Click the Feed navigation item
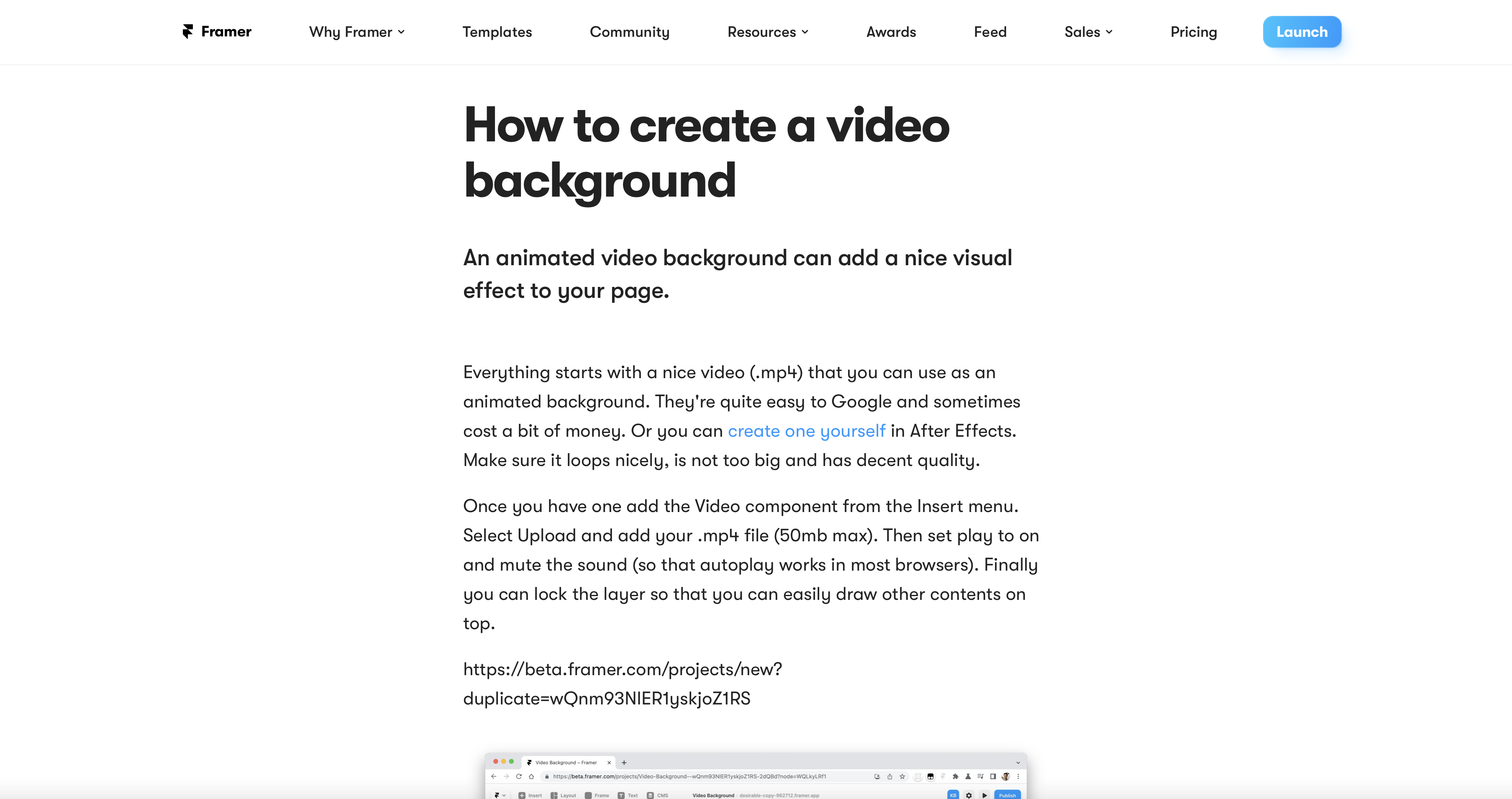1512x799 pixels. click(990, 32)
